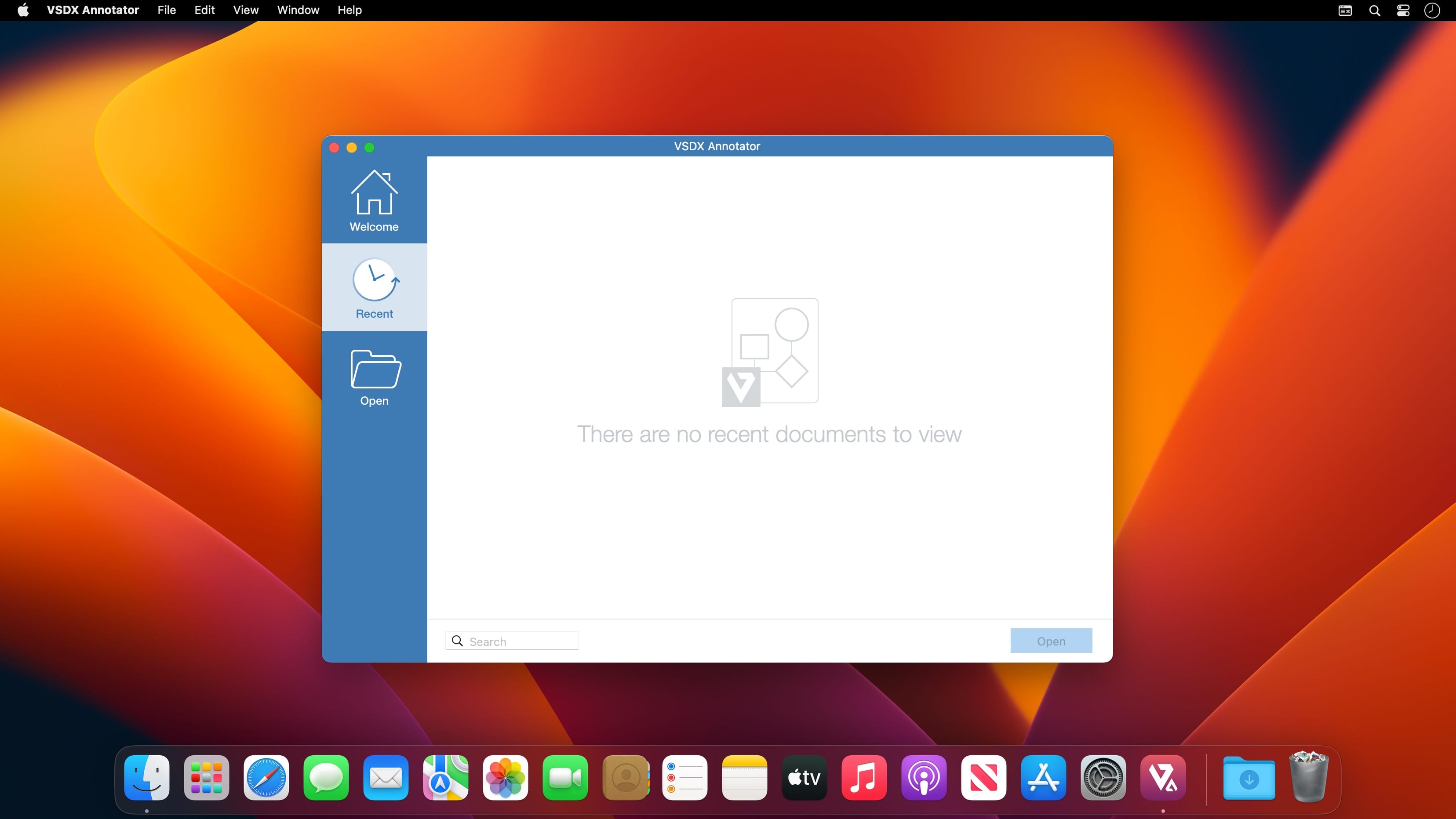Click the Trash icon in the Dock
This screenshot has width=1456, height=819.
tap(1308, 778)
